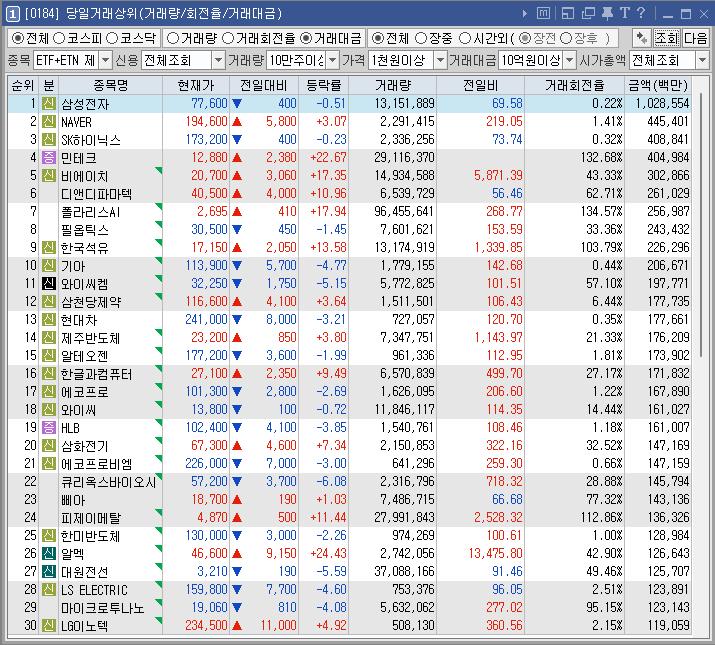715x645 pixels.
Task: Click the 거래량 column header in the table
Action: pos(393,85)
